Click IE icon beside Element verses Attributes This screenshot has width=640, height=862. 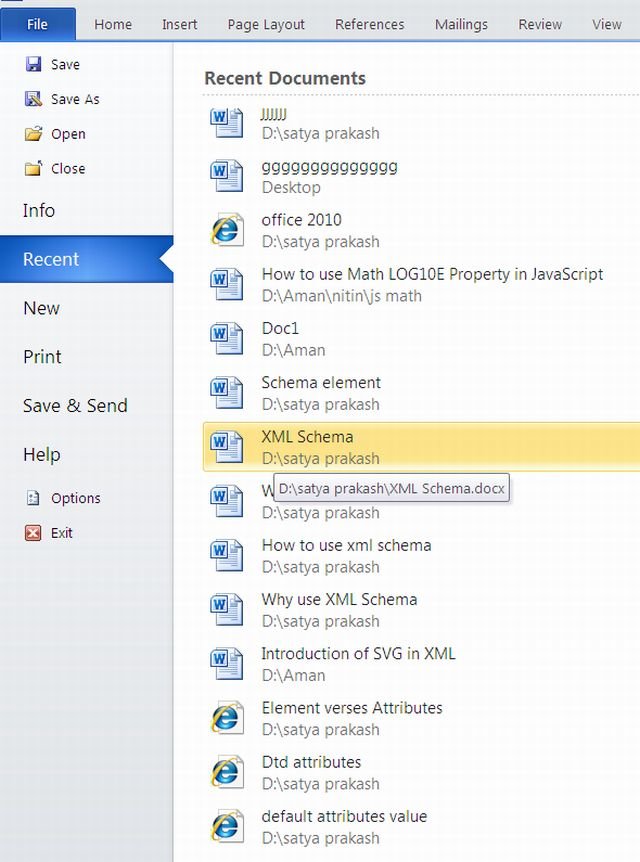click(227, 719)
